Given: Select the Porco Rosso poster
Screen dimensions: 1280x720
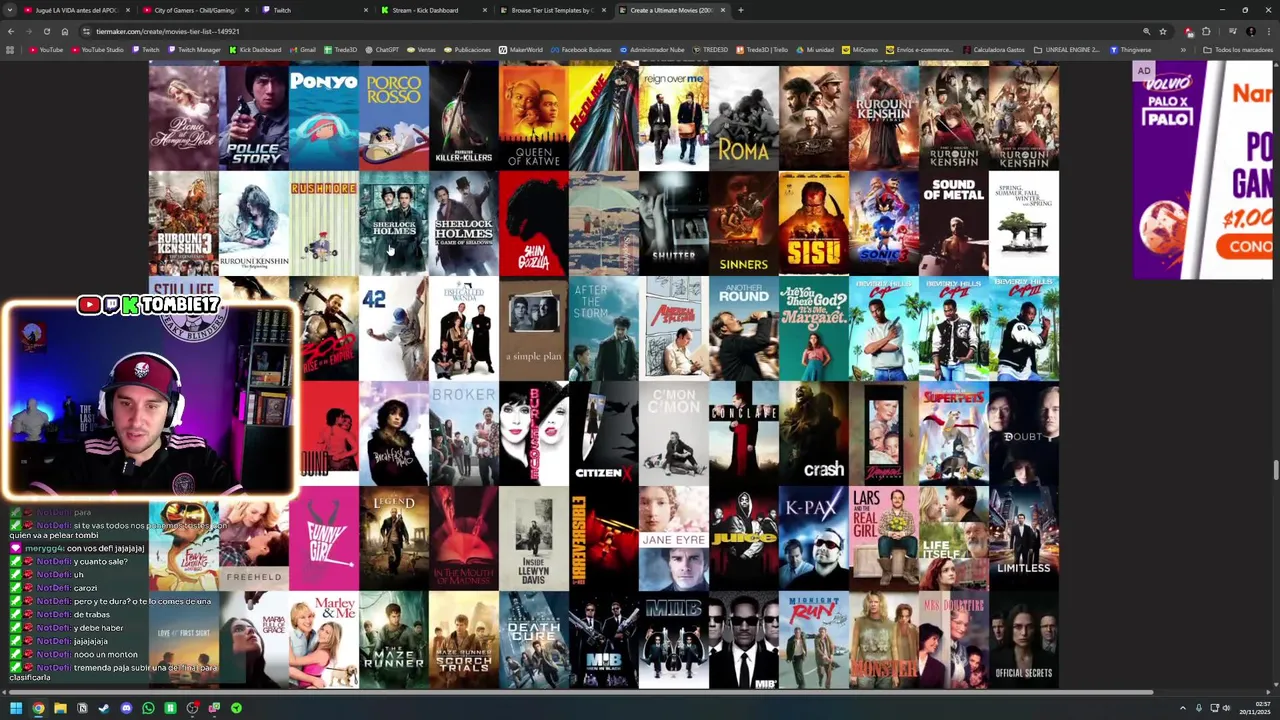Looking at the screenshot, I should 393,116.
